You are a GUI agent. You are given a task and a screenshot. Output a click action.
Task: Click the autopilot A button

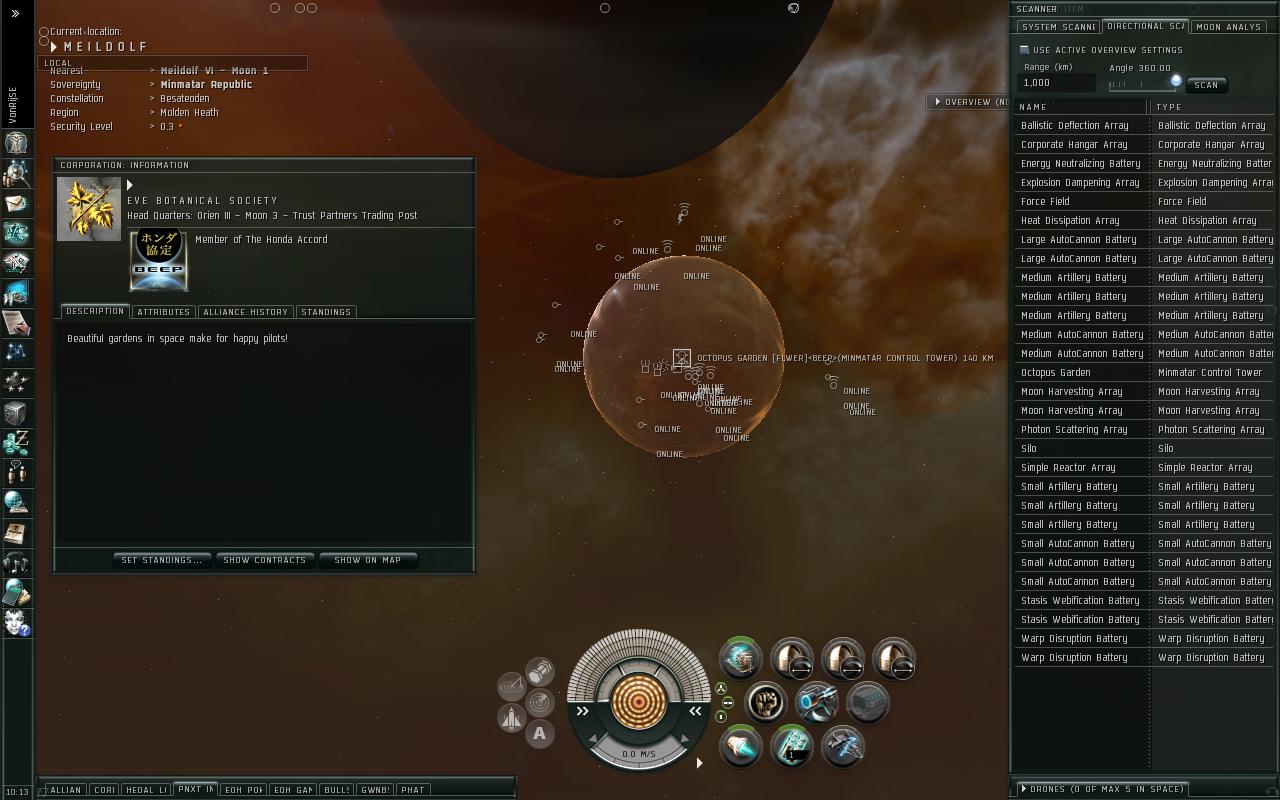point(540,734)
